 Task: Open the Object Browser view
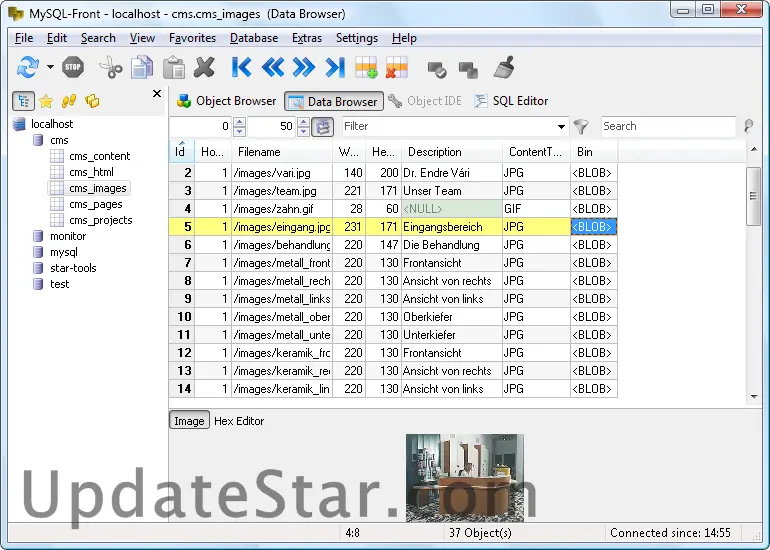(x=226, y=101)
